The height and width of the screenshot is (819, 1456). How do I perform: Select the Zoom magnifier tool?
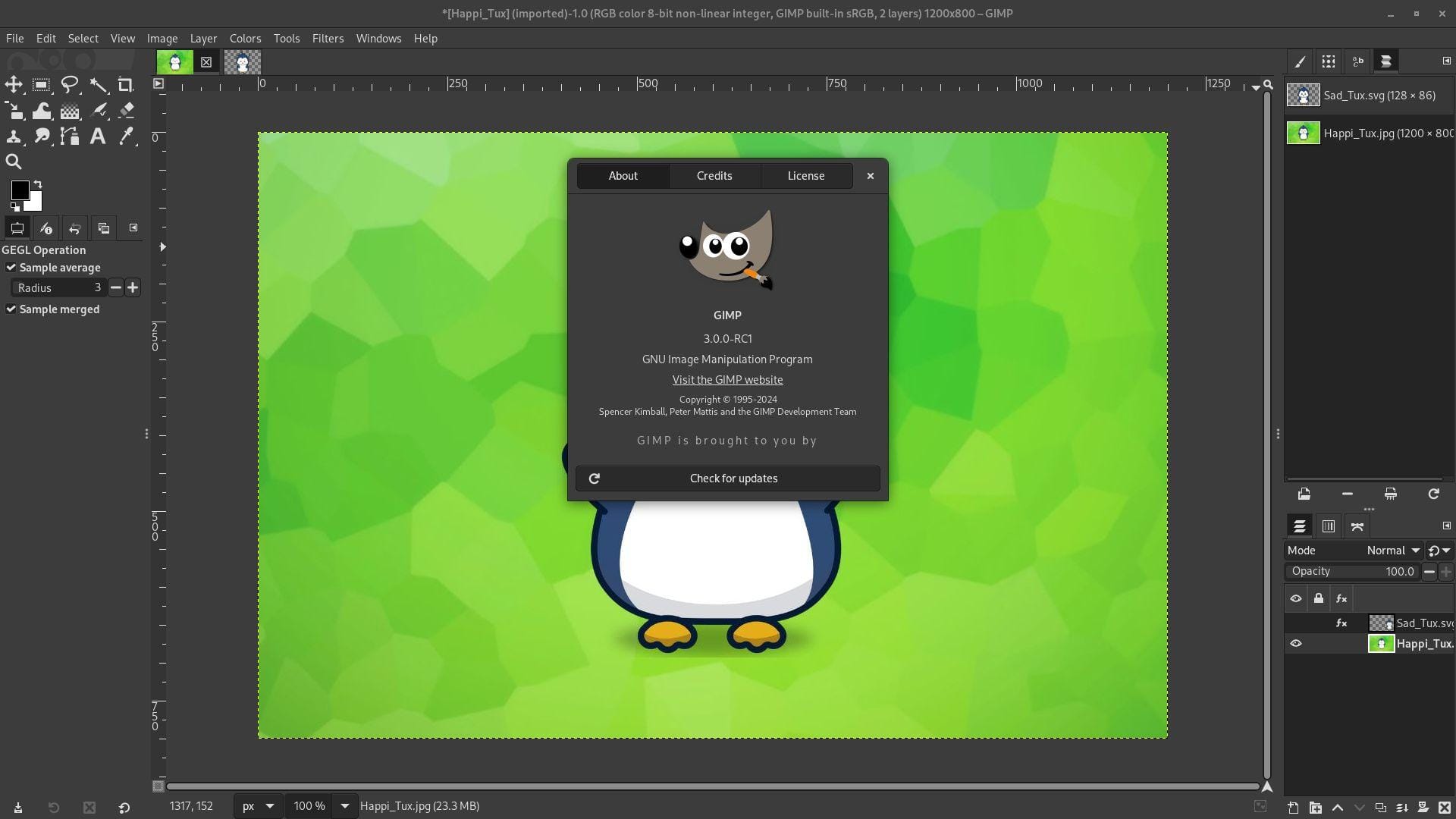click(x=14, y=161)
